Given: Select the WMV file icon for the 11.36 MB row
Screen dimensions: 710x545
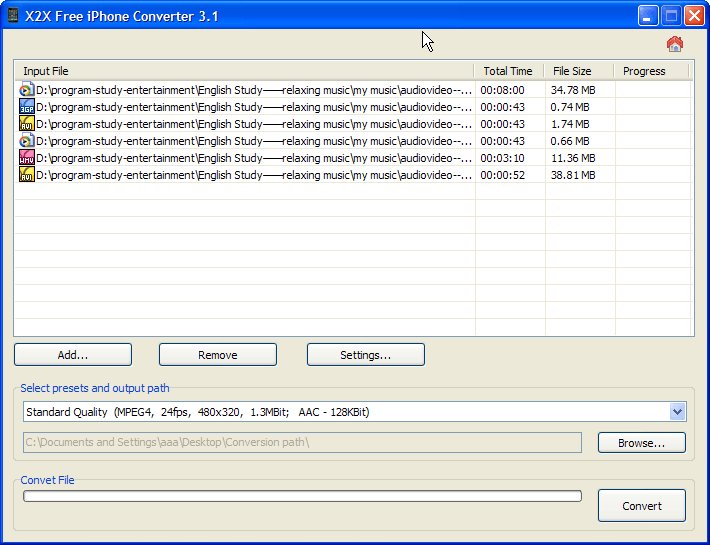Looking at the screenshot, I should pyautogui.click(x=27, y=158).
